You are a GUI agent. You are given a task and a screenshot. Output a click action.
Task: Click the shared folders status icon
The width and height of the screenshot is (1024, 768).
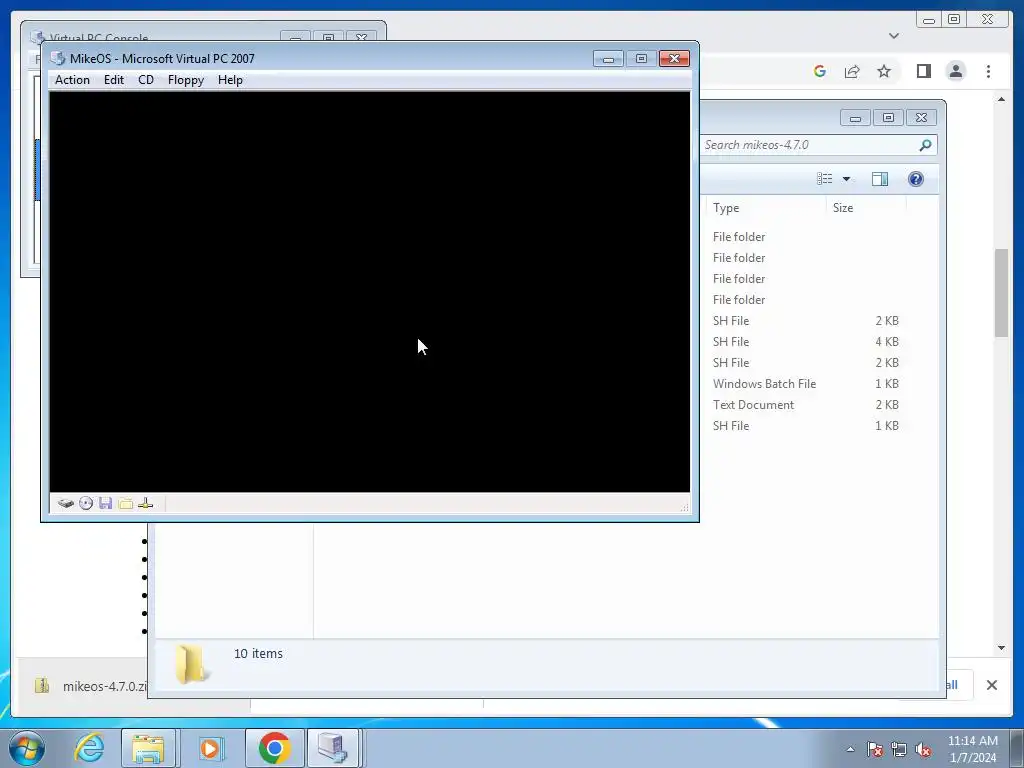tap(125, 504)
